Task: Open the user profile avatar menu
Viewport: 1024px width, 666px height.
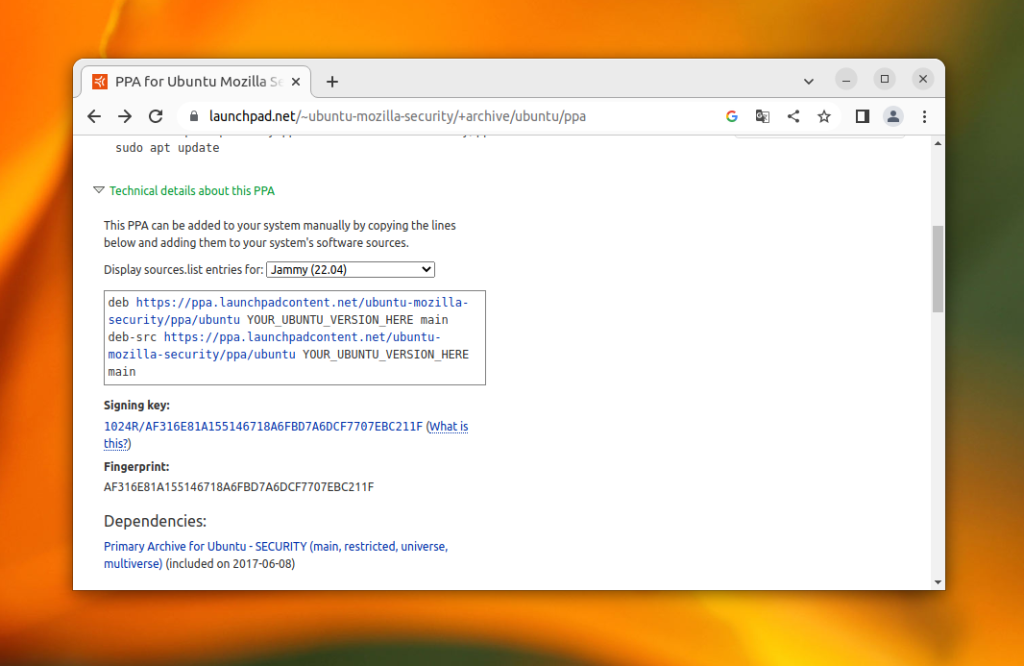Action: pos(893,116)
